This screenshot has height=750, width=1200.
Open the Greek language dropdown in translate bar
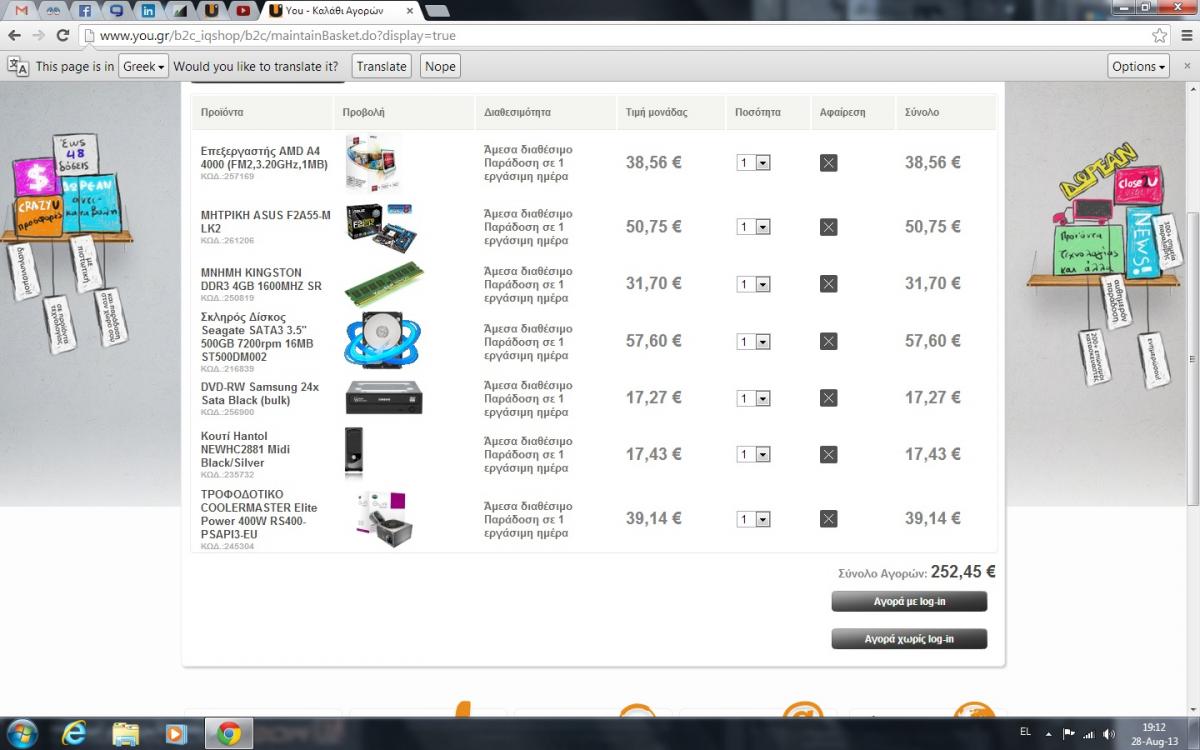point(143,67)
